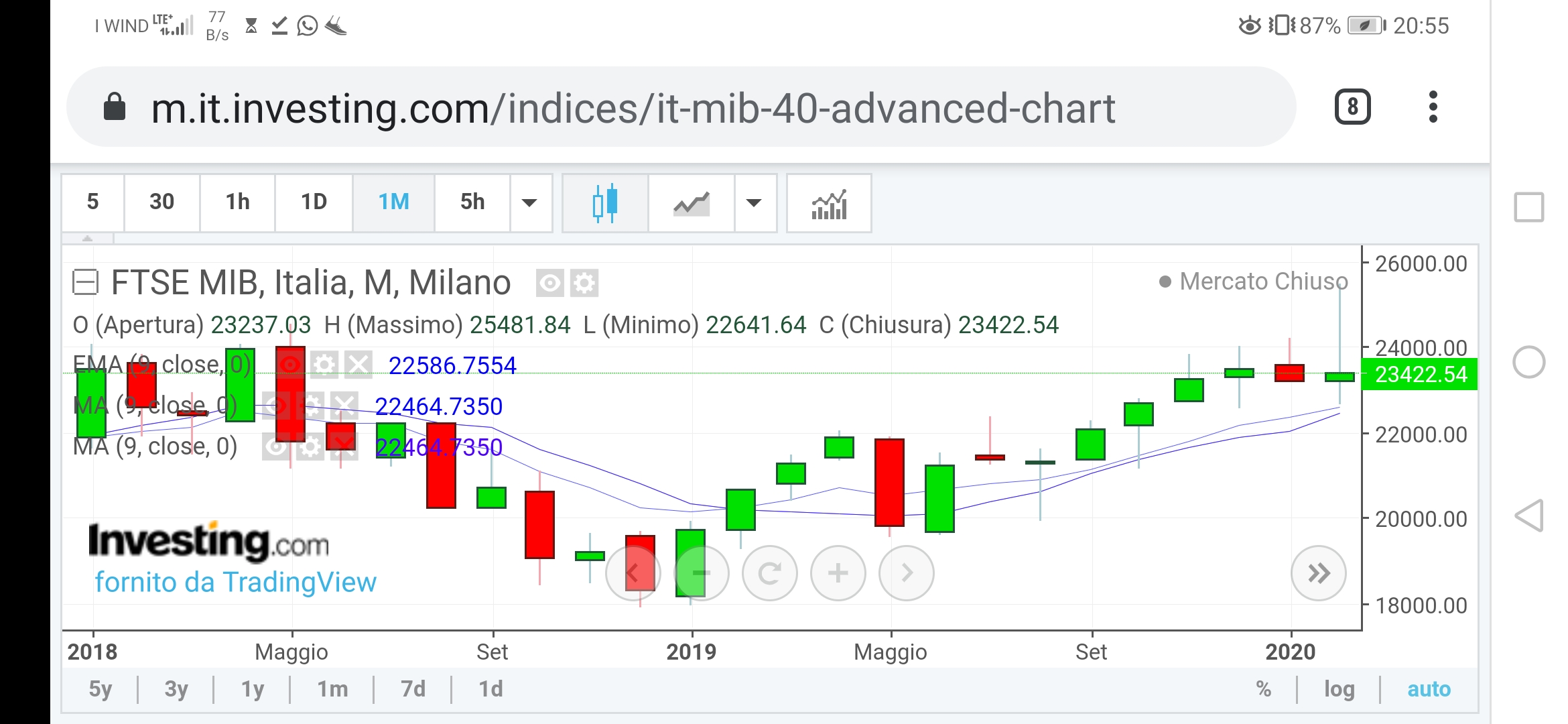Open the browser tabs switcher

1352,107
